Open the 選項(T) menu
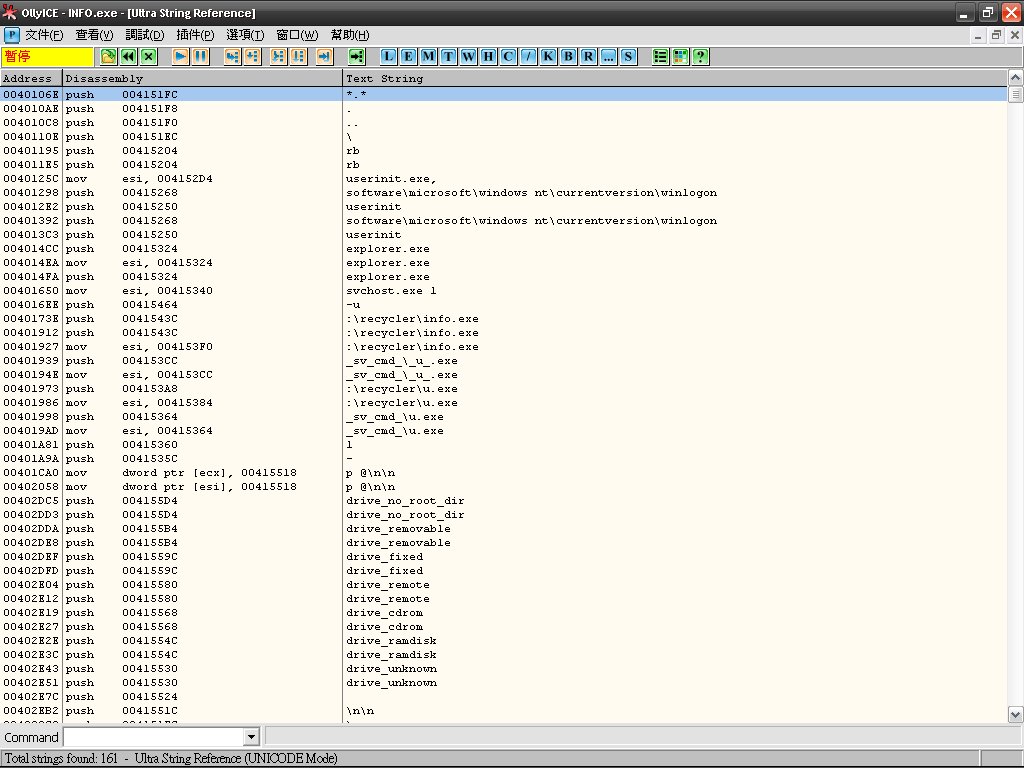Screen dimensions: 1024x768 click(x=245, y=35)
